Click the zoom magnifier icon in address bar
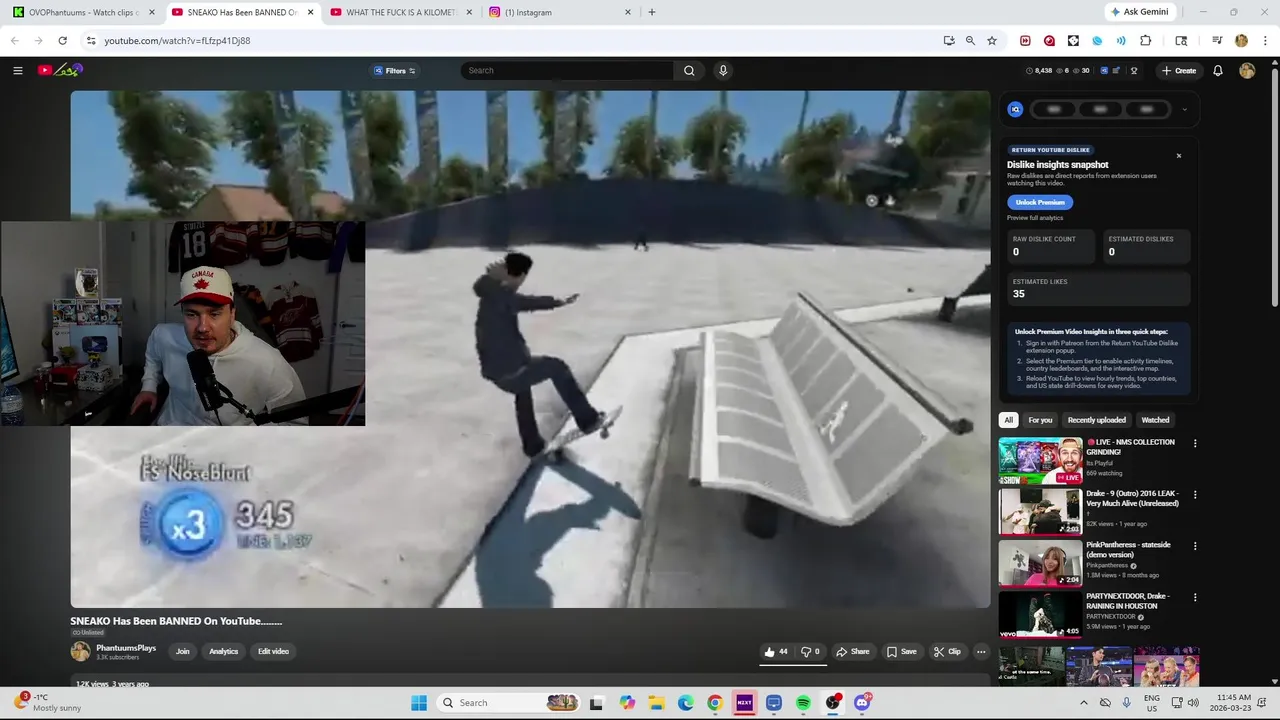Image resolution: width=1280 pixels, height=720 pixels. 970,41
